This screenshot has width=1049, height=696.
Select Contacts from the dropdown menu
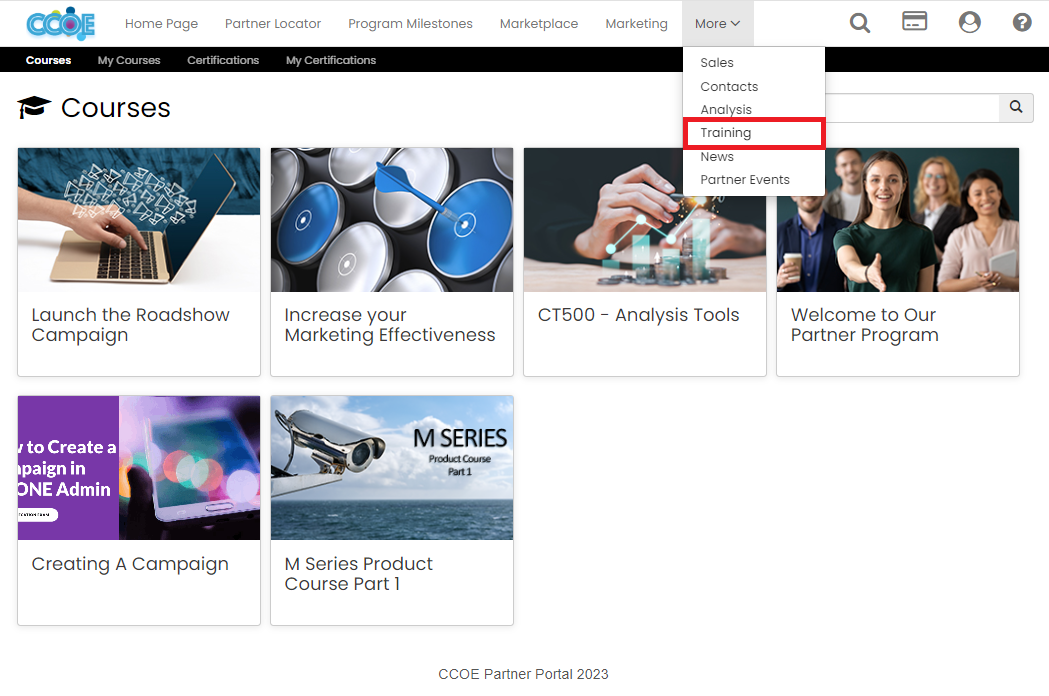coord(729,86)
